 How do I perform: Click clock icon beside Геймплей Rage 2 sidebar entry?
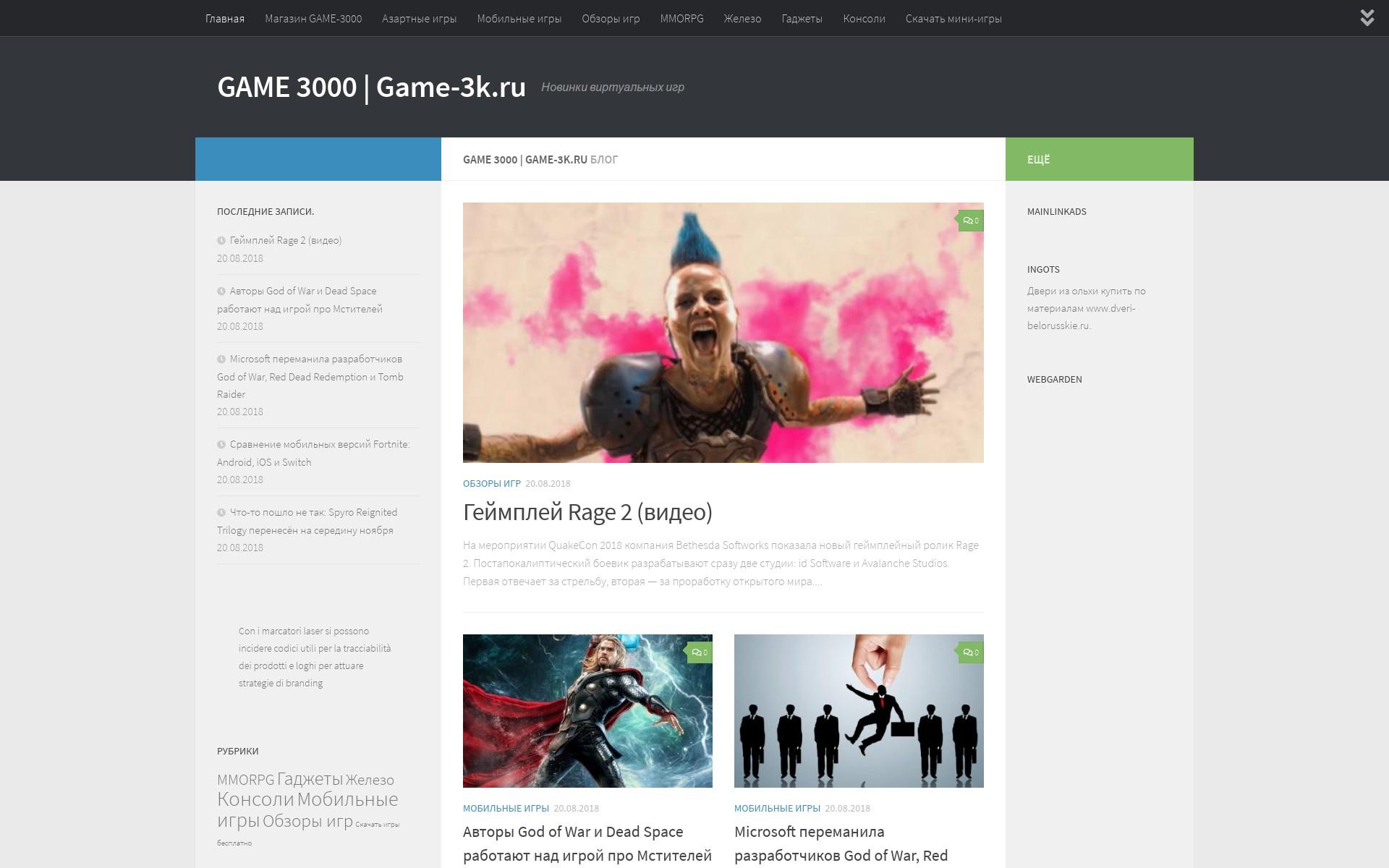pos(221,241)
